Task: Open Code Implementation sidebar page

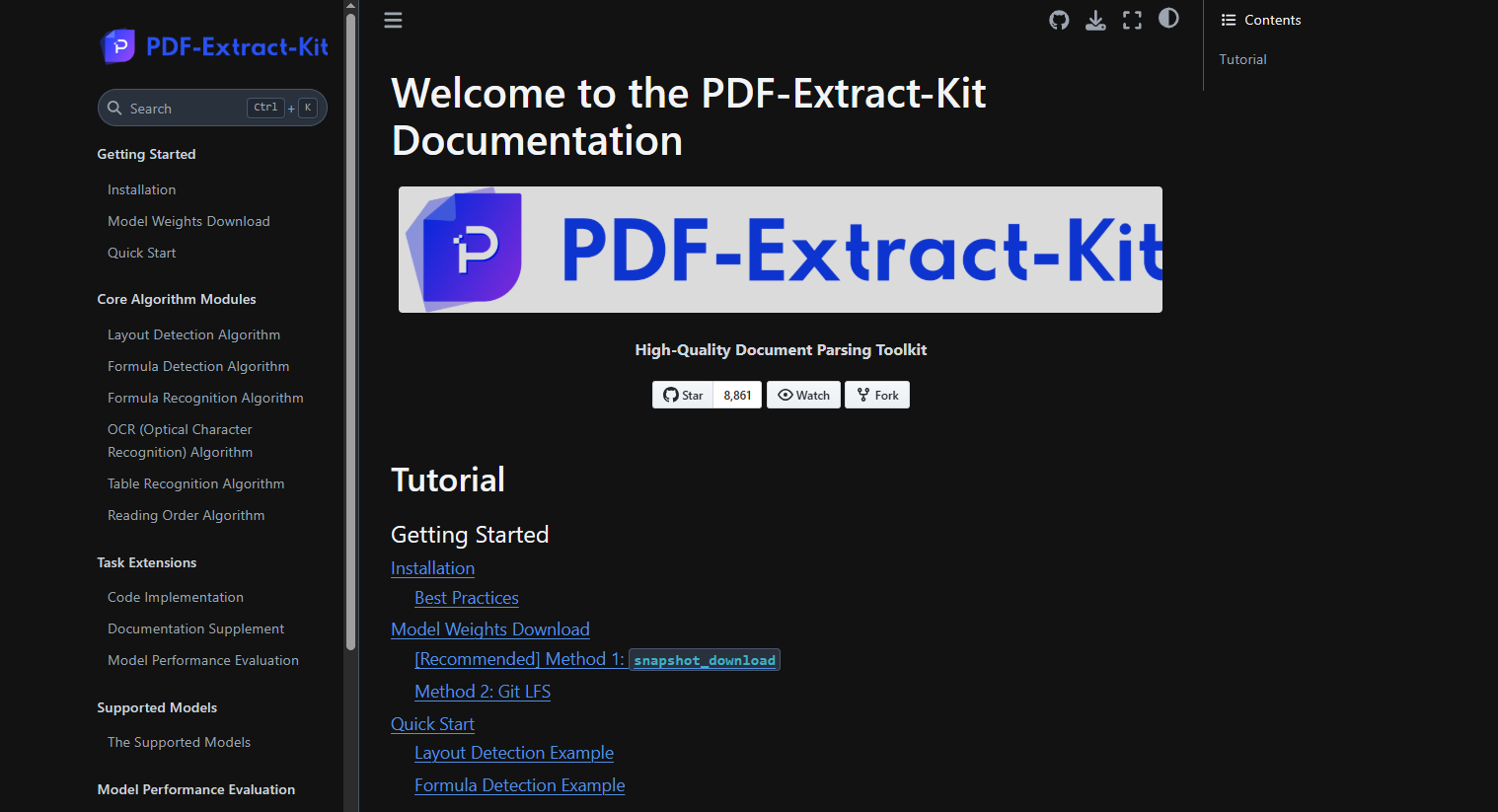Action: point(175,597)
